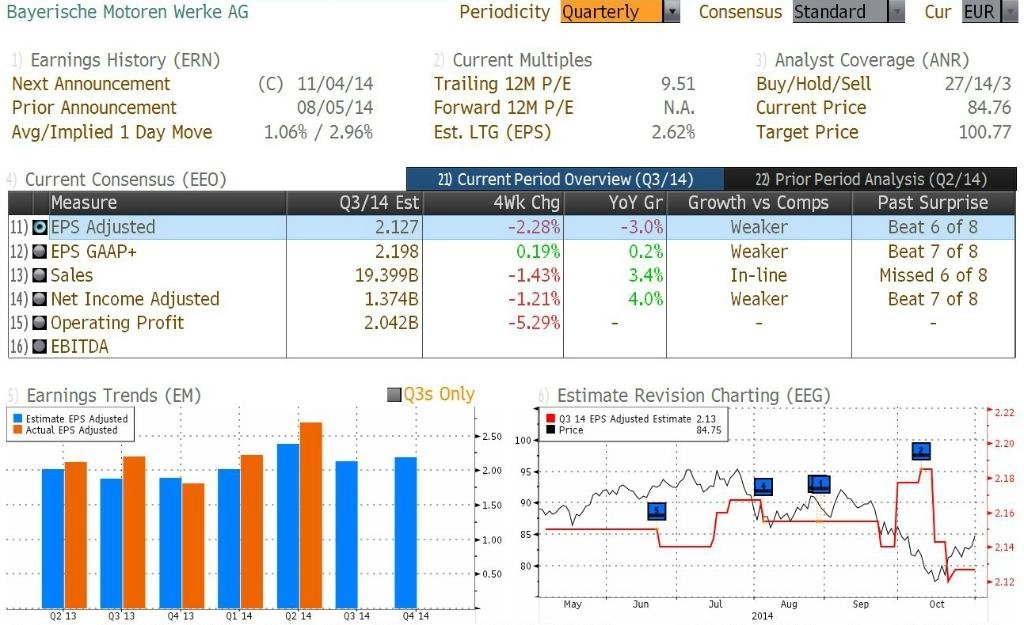This screenshot has height=625, width=1024.
Task: Click the Trailing 12M P/E value 9.51
Action: (x=678, y=84)
